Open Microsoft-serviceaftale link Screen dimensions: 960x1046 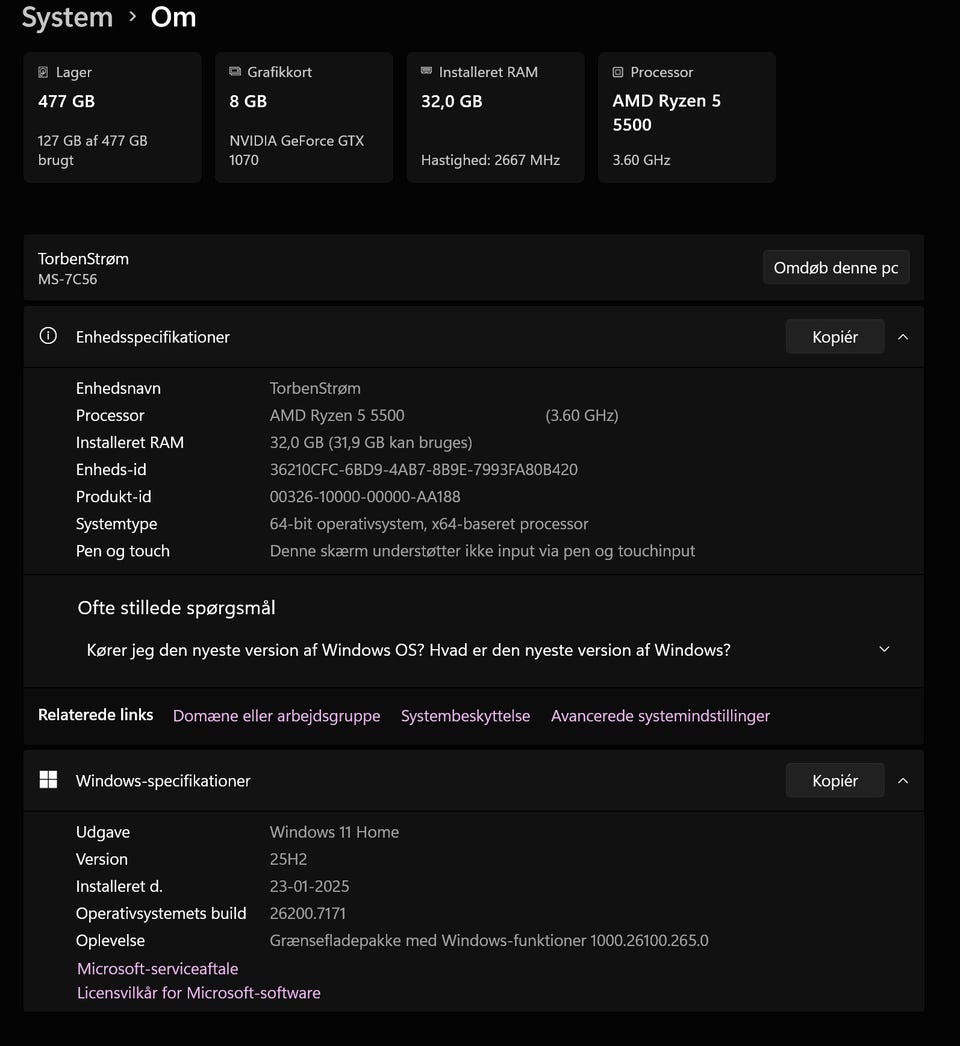click(x=158, y=968)
